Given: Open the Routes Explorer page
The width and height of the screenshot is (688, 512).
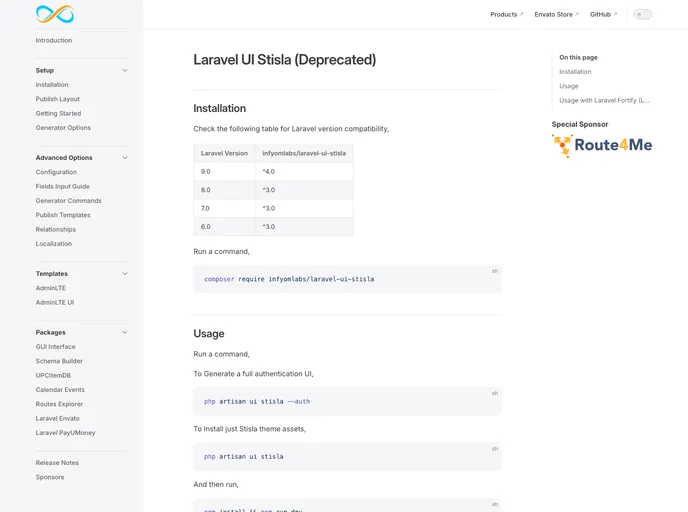Looking at the screenshot, I should pos(59,404).
